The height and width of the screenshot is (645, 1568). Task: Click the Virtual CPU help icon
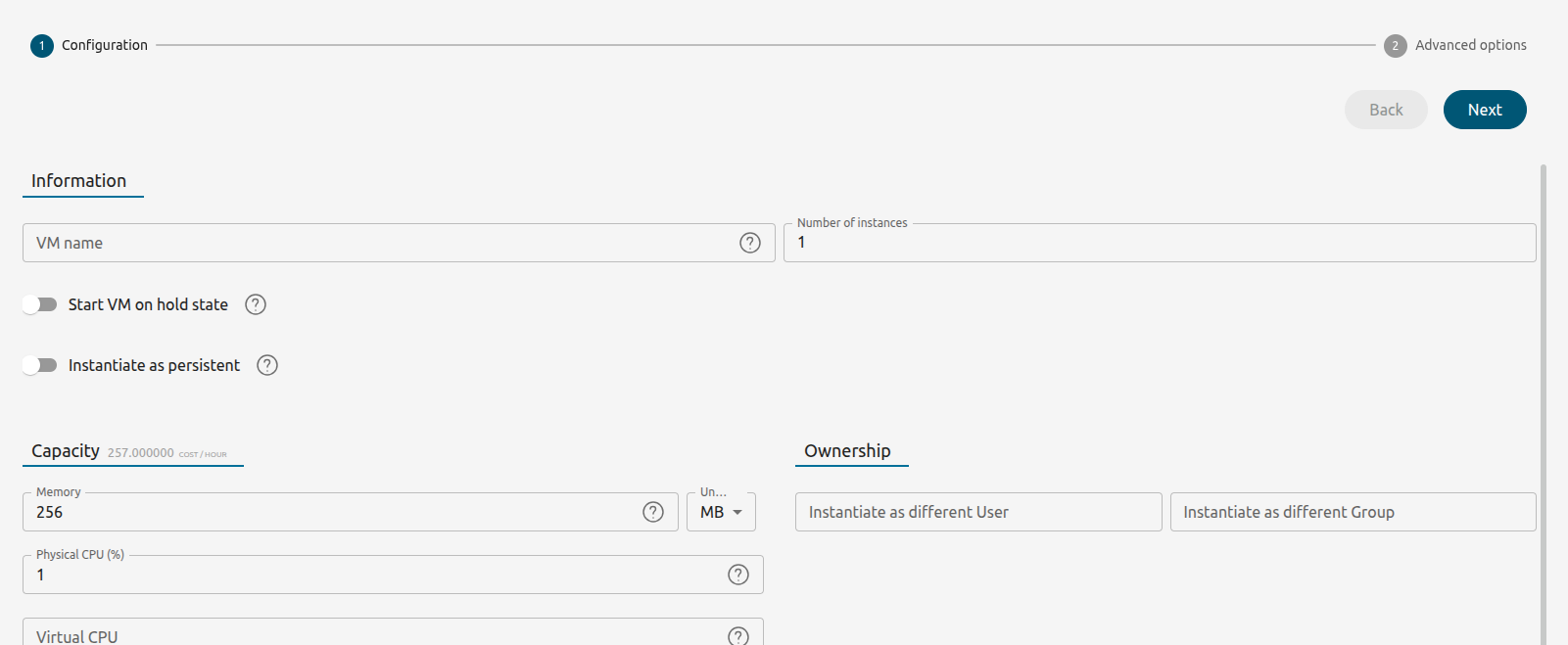click(738, 636)
